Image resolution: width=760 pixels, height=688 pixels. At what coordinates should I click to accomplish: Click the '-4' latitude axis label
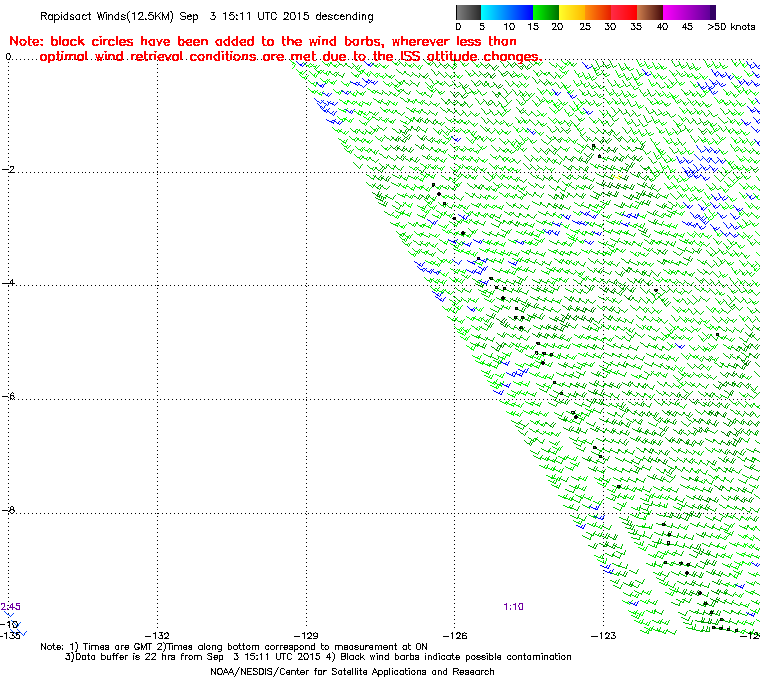(9, 283)
